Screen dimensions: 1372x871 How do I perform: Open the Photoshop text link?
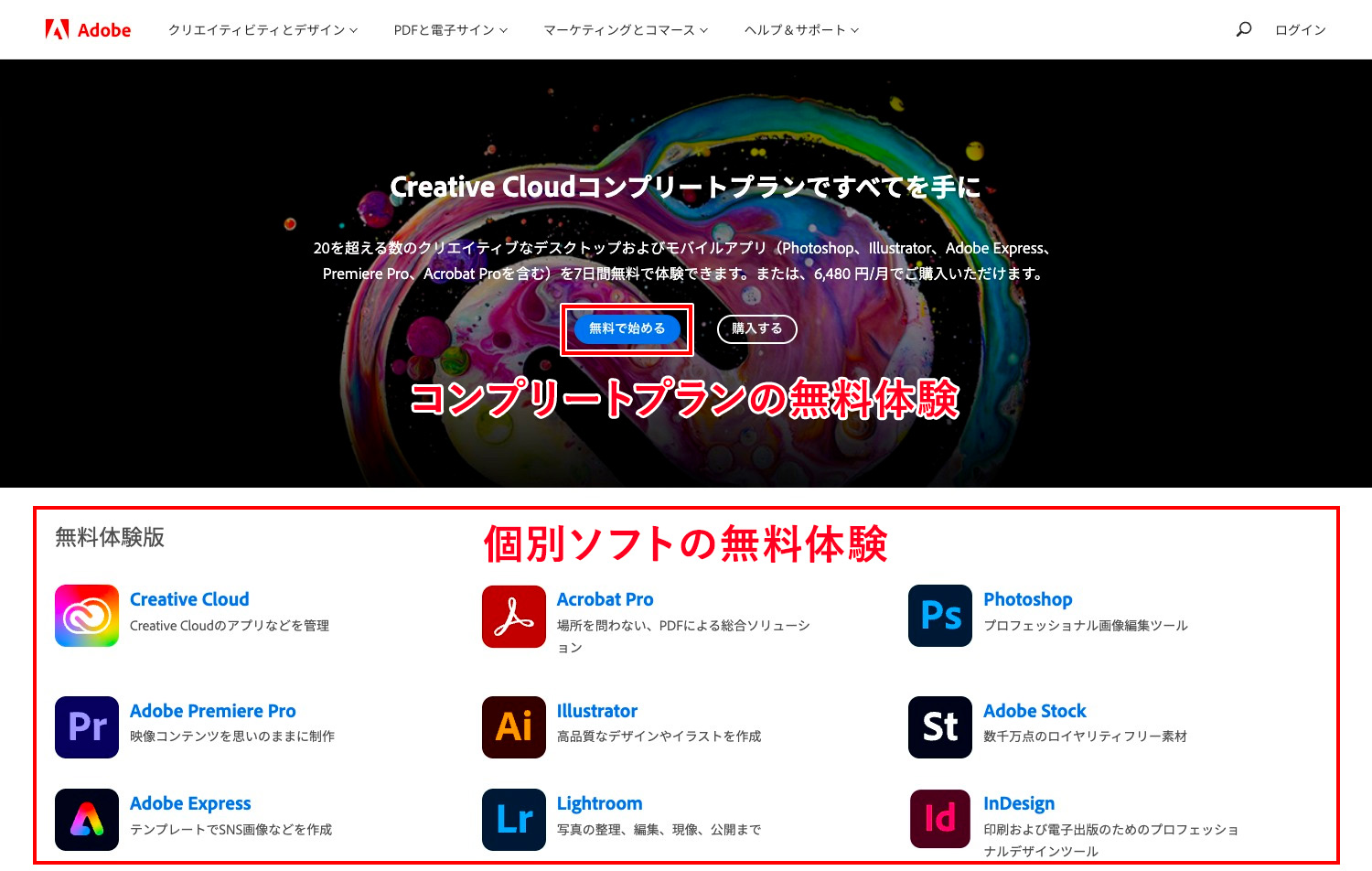pyautogui.click(x=1027, y=599)
